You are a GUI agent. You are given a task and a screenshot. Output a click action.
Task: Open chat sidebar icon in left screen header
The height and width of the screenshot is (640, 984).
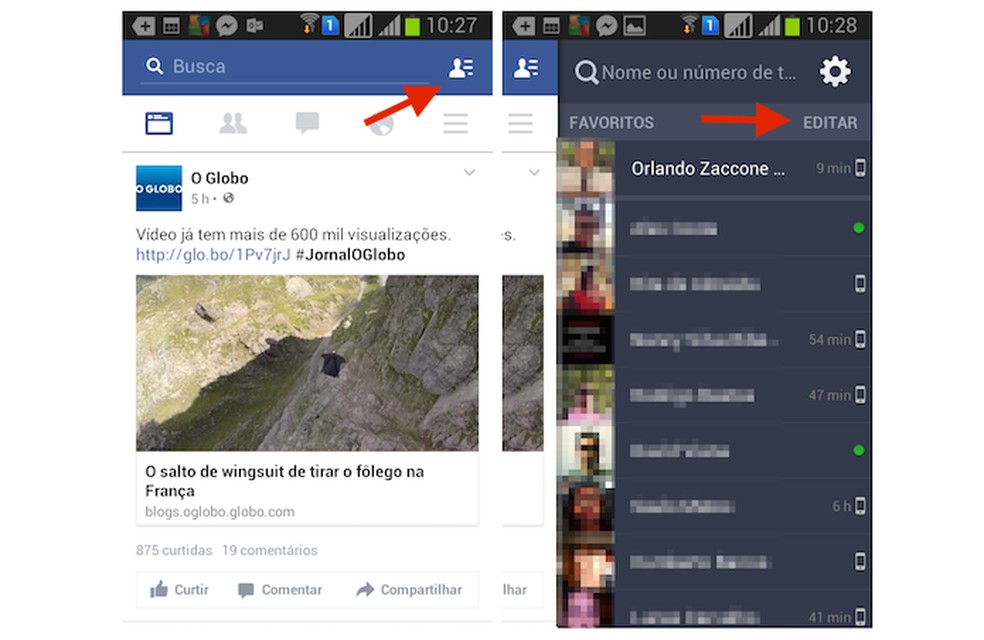point(461,67)
